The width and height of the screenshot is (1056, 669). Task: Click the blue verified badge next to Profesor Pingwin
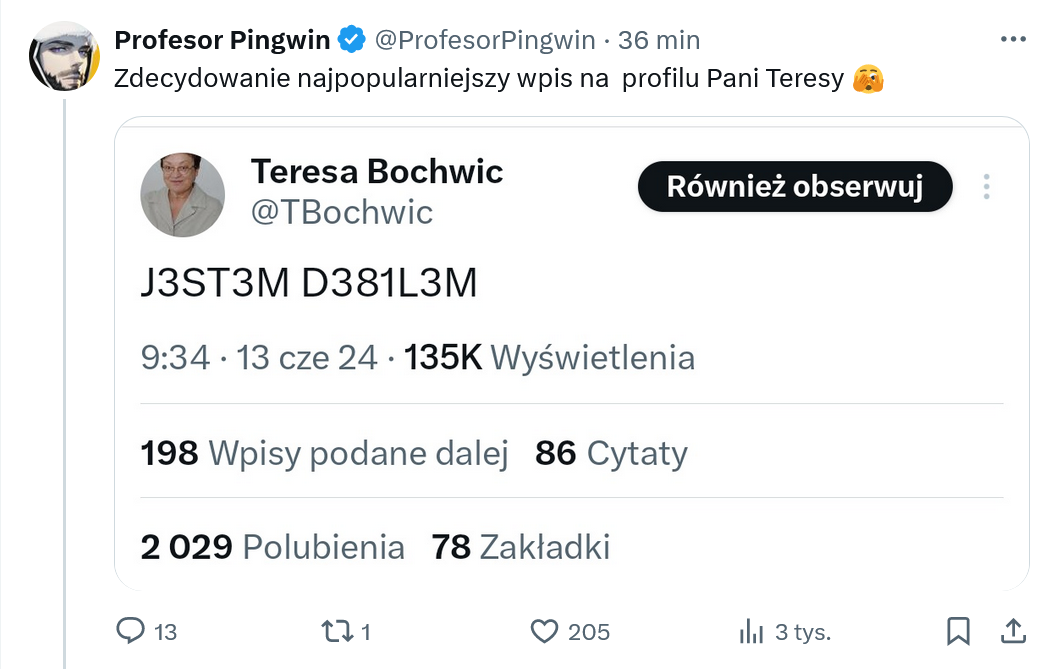coord(352,40)
